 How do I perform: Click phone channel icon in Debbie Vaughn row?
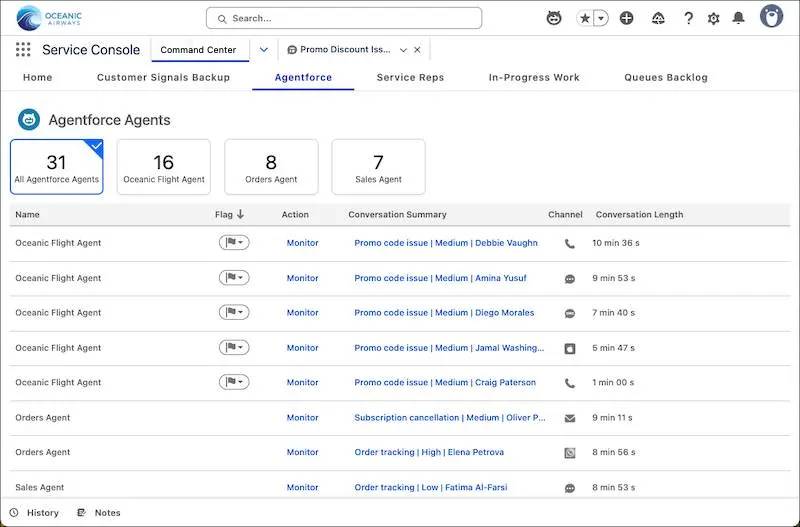point(570,244)
